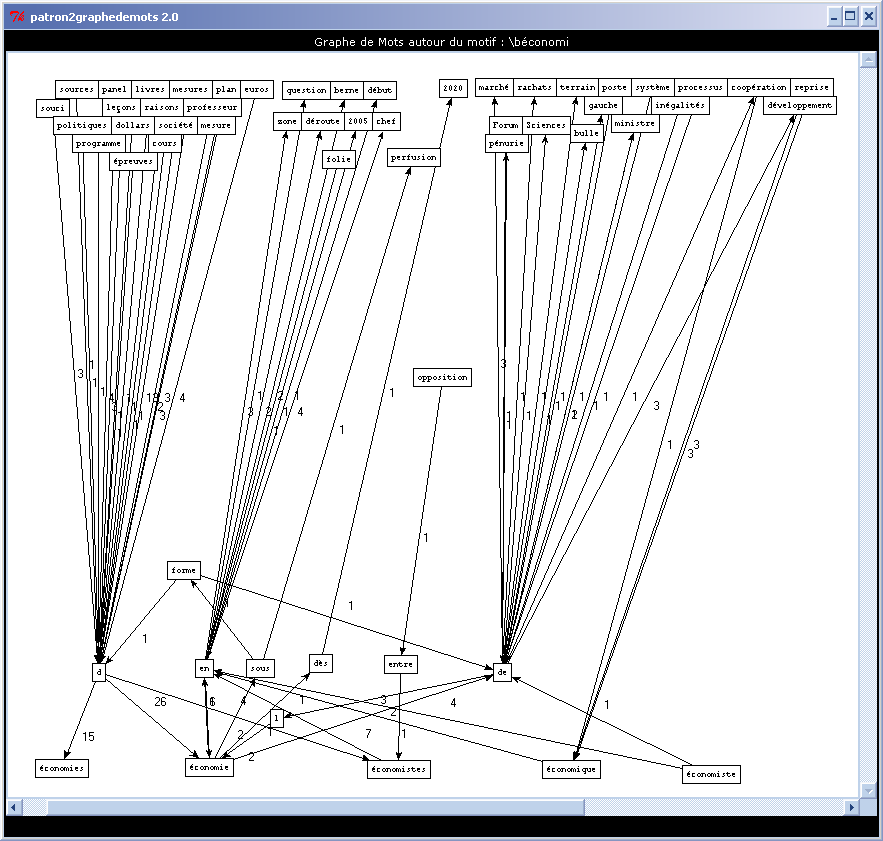This screenshot has width=883, height=841.
Task: Click the "programme" node box
Action: point(99,143)
